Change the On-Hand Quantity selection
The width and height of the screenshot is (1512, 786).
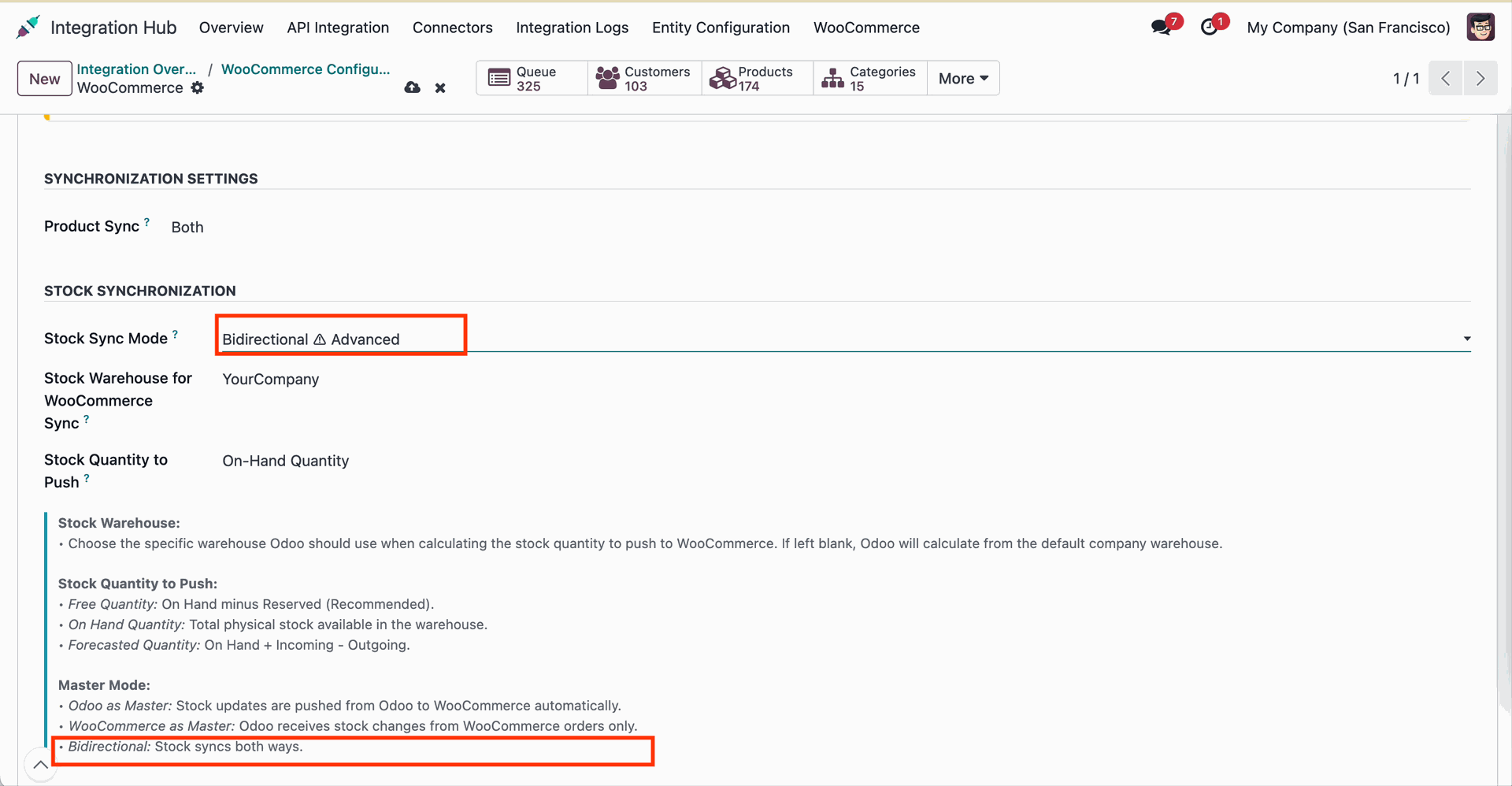286,461
